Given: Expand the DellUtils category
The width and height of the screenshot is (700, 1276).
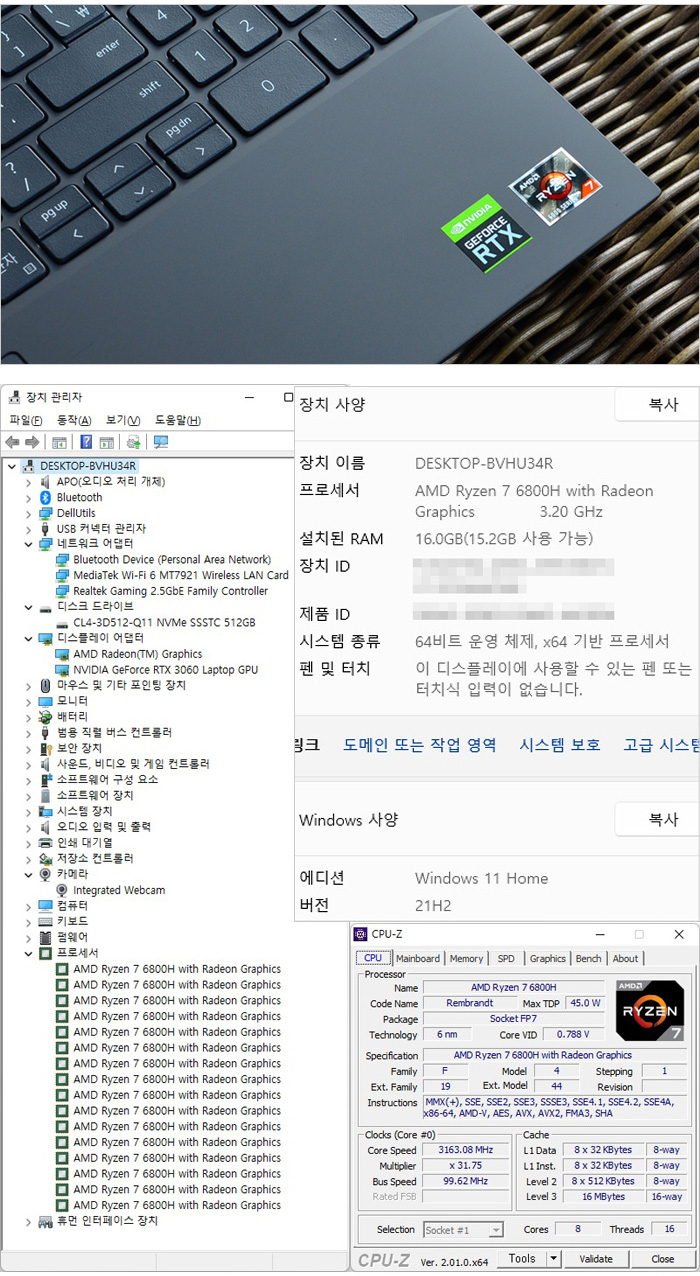Looking at the screenshot, I should coord(28,513).
